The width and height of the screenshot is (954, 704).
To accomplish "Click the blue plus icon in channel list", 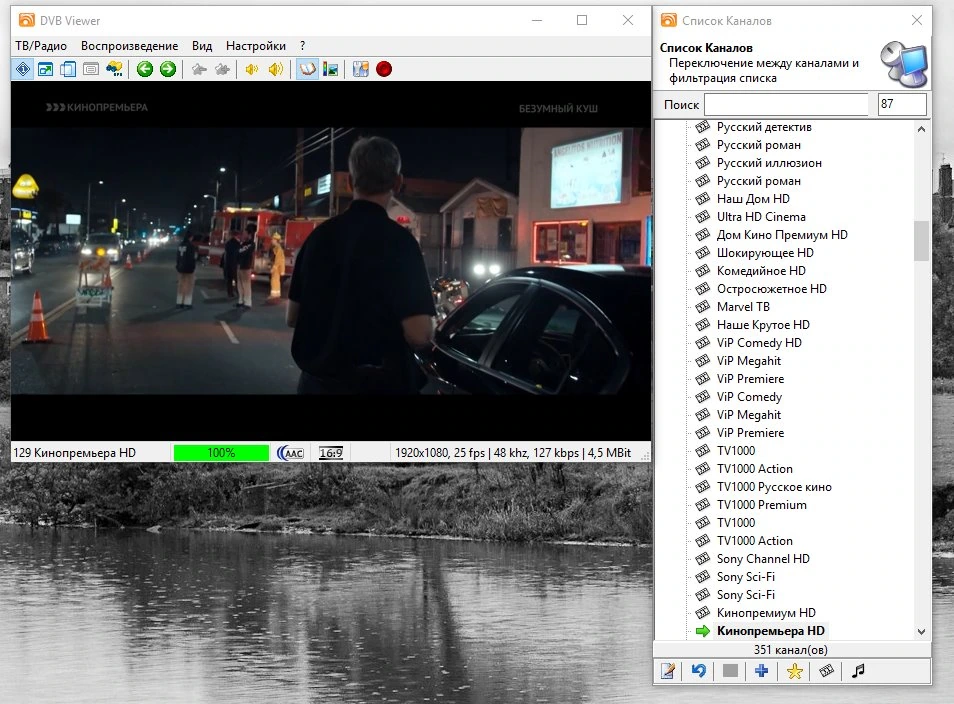I will coord(762,671).
